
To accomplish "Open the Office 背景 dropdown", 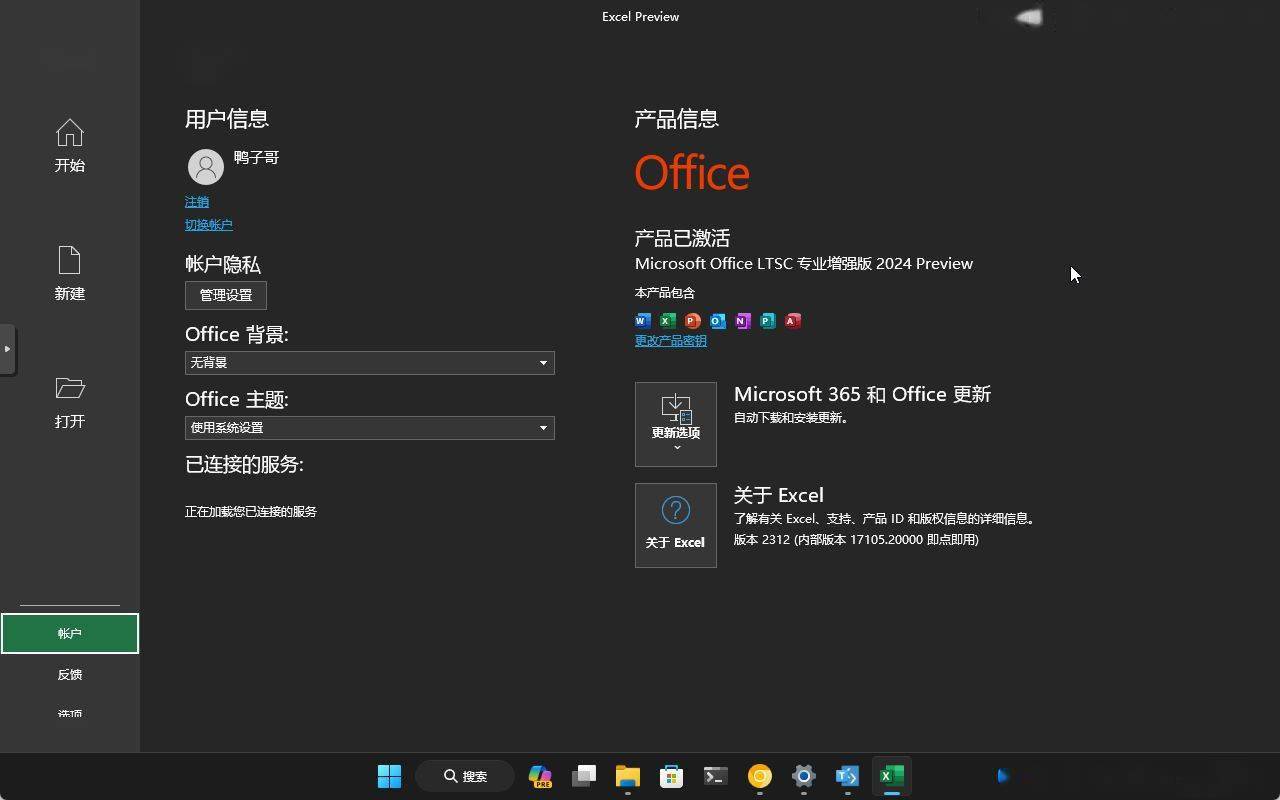I will 370,363.
